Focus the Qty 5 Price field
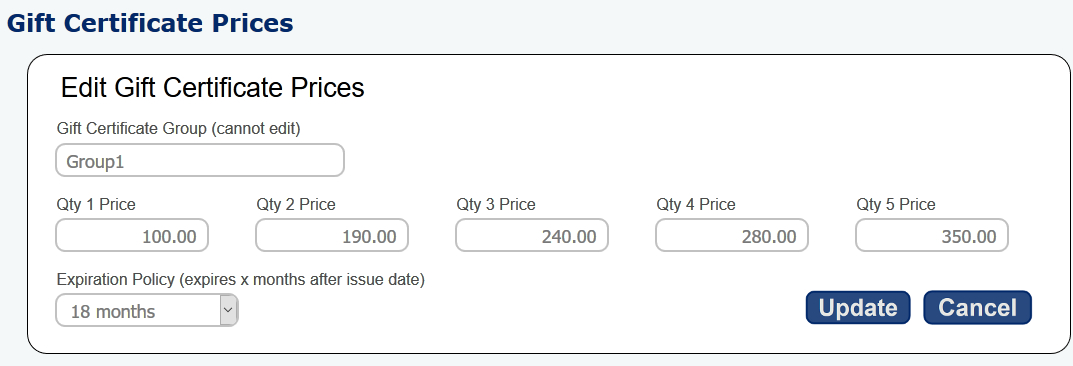Image resolution: width=1073 pixels, height=366 pixels. point(931,236)
